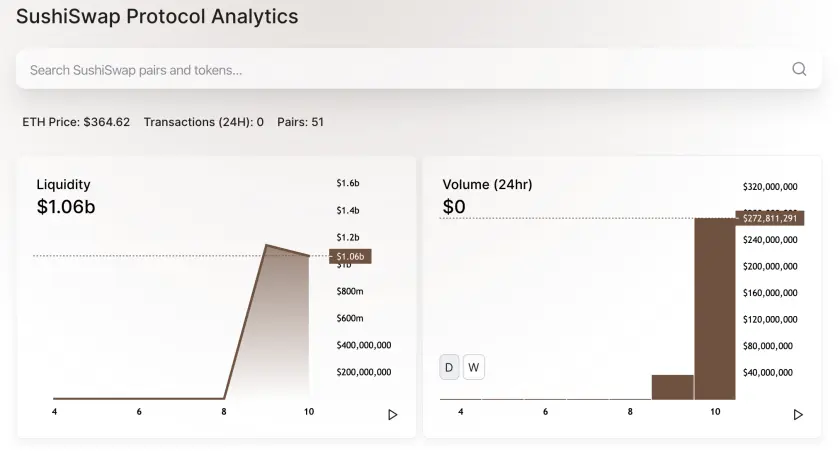This screenshot has height=457, width=840.
Task: Click the Volume chart play arrow
Action: click(x=798, y=415)
